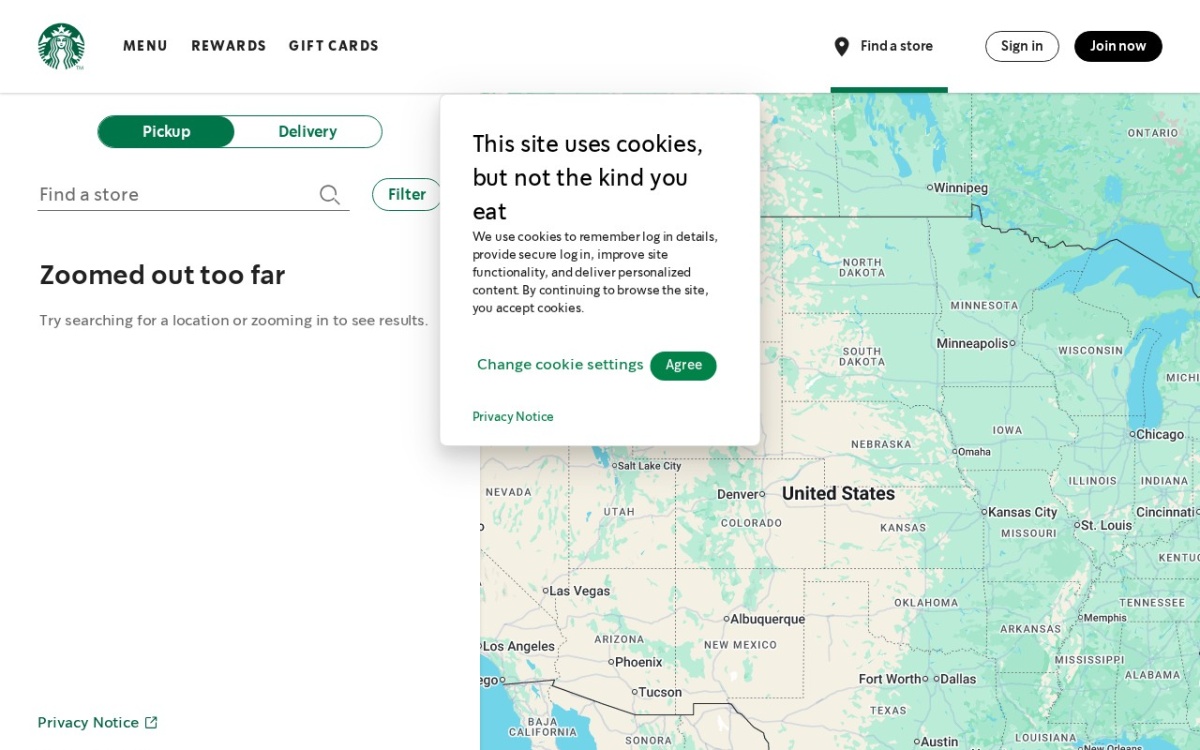Click the Sign in button
The image size is (1200, 750).
pyautogui.click(x=1022, y=46)
